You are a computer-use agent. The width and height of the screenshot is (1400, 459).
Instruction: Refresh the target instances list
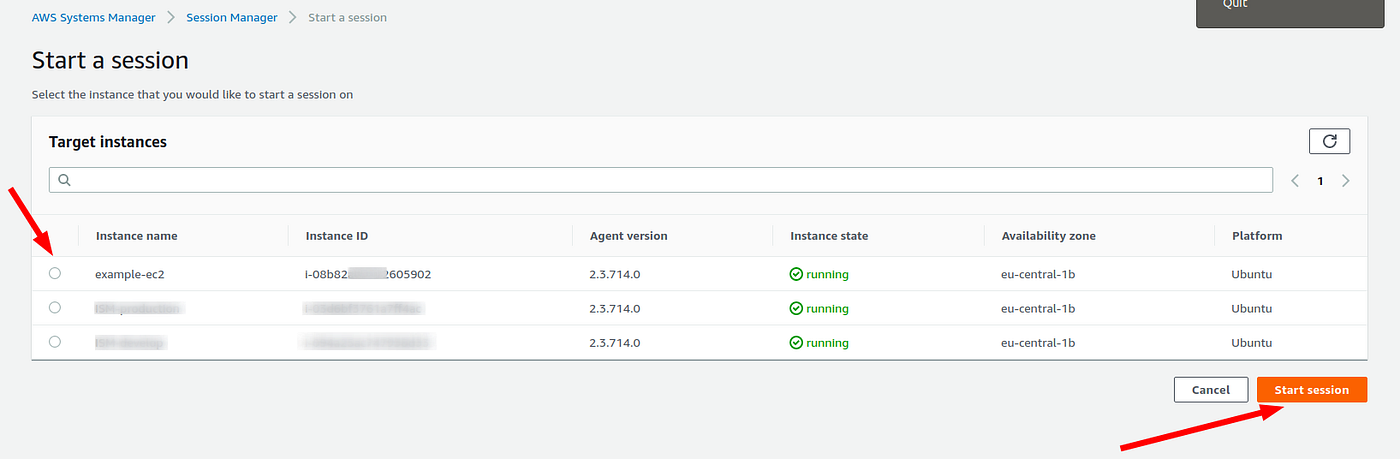pyautogui.click(x=1329, y=141)
